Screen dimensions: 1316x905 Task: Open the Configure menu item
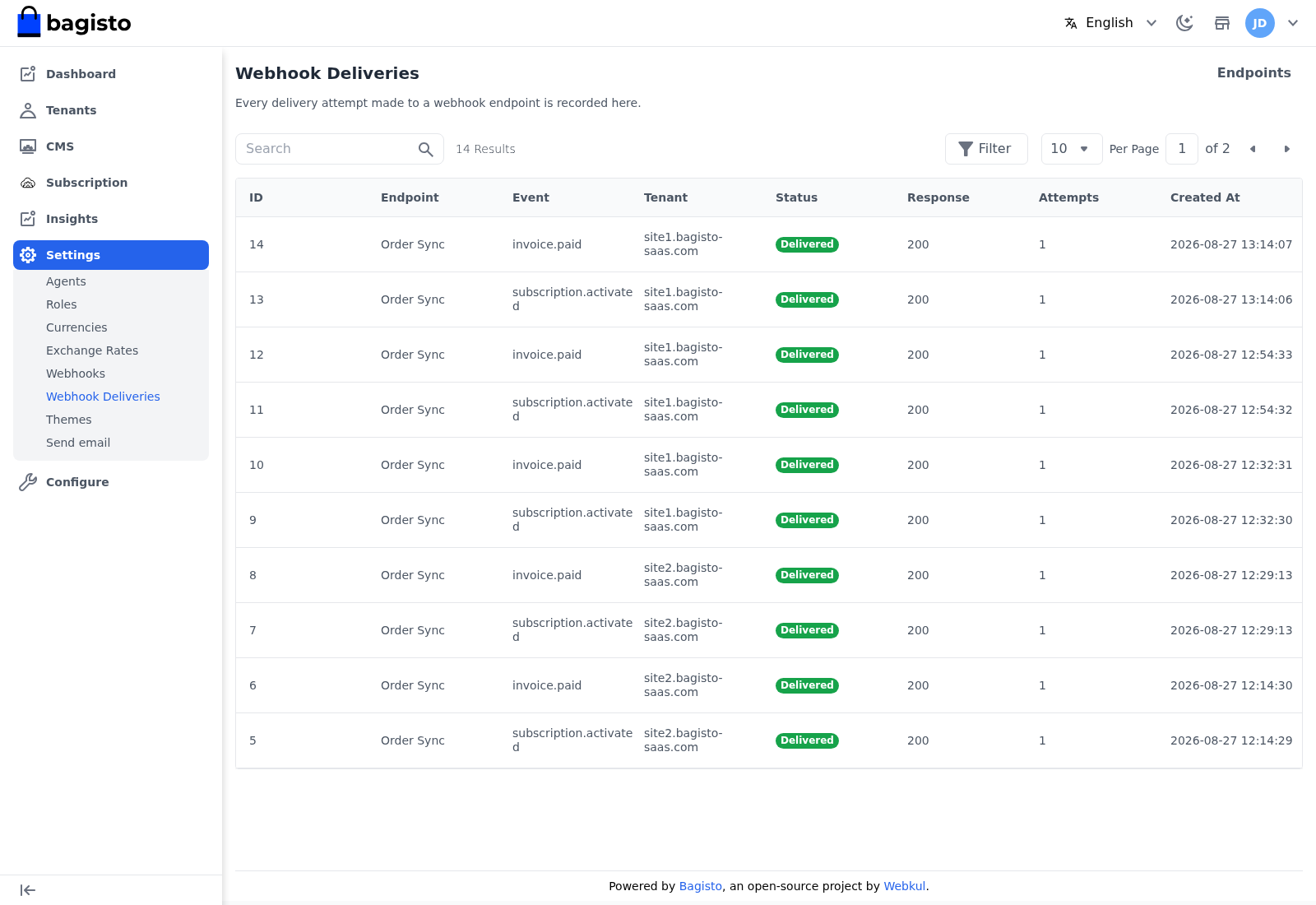click(x=111, y=482)
